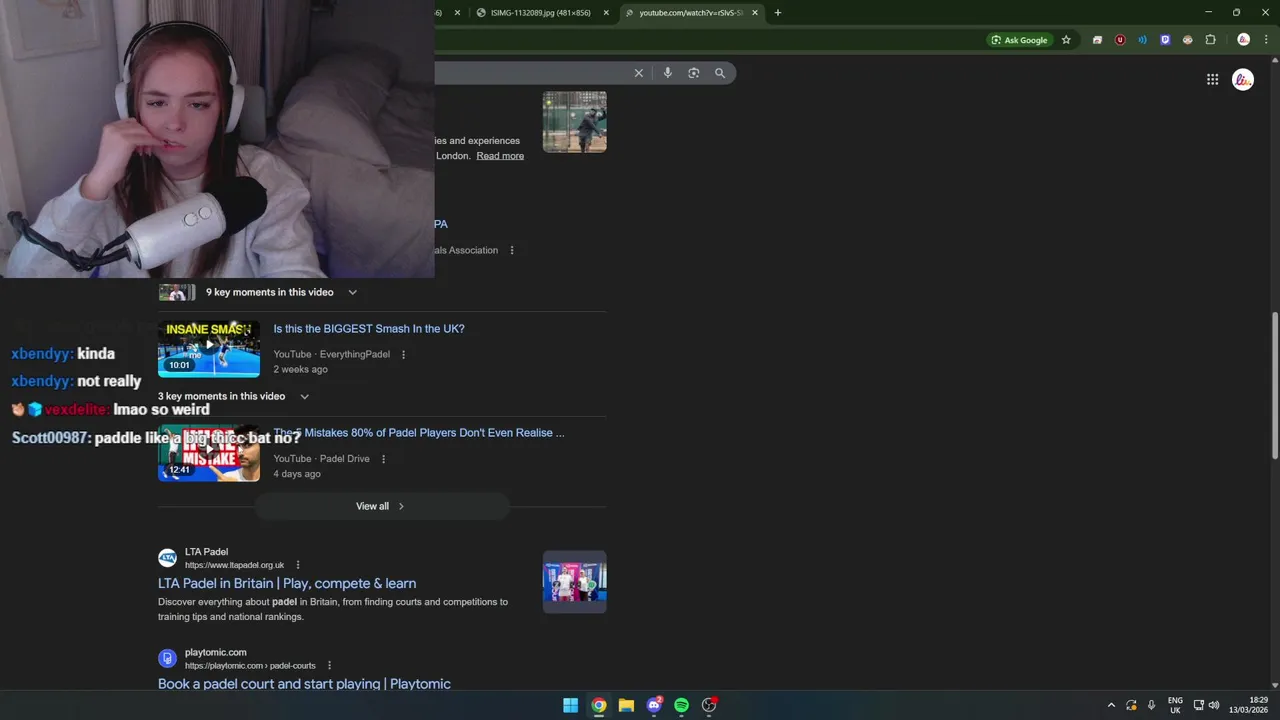Show hidden system tray icons
The height and width of the screenshot is (720, 1280).
[1110, 705]
